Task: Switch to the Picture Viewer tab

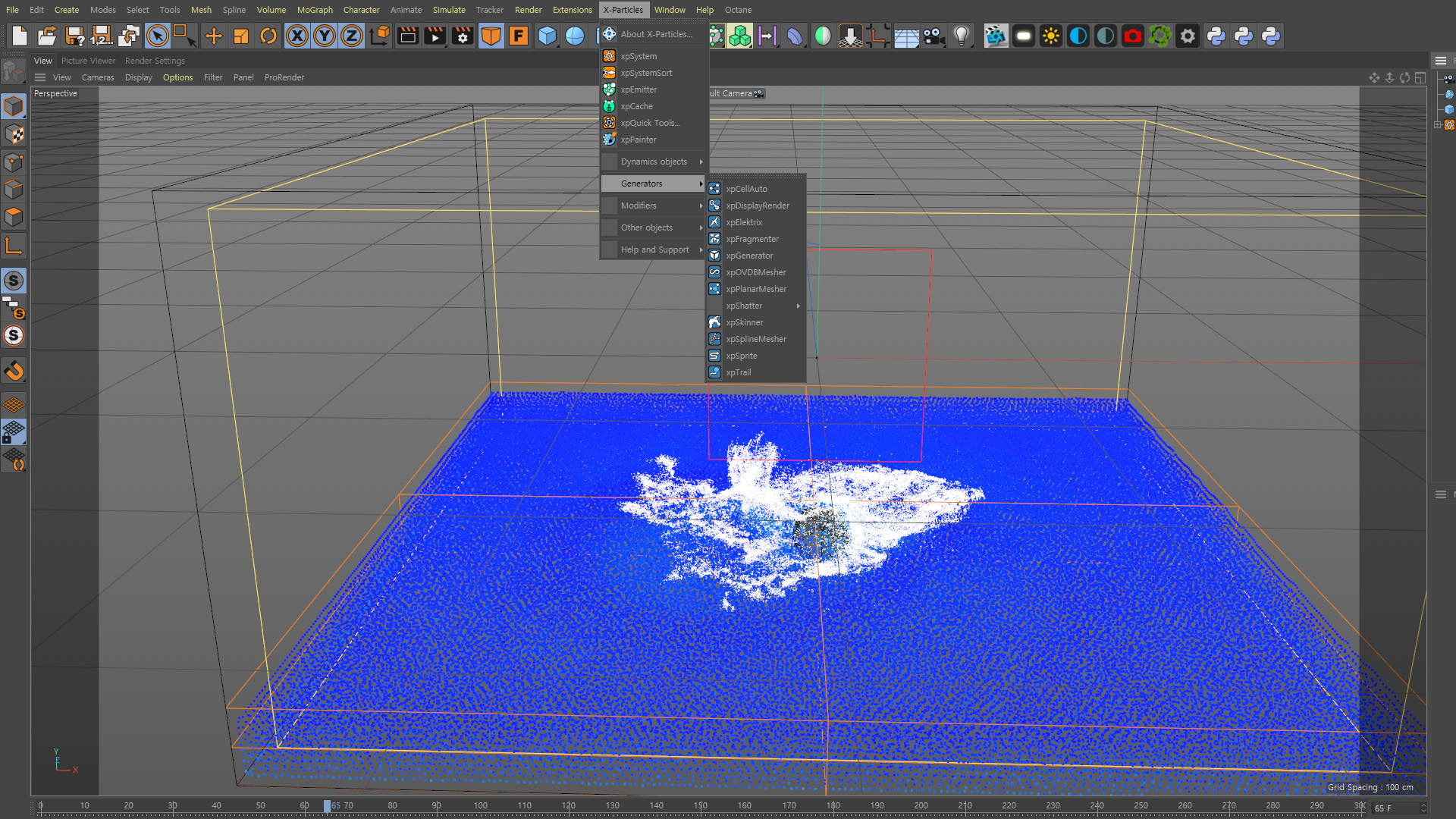Action: (x=88, y=61)
